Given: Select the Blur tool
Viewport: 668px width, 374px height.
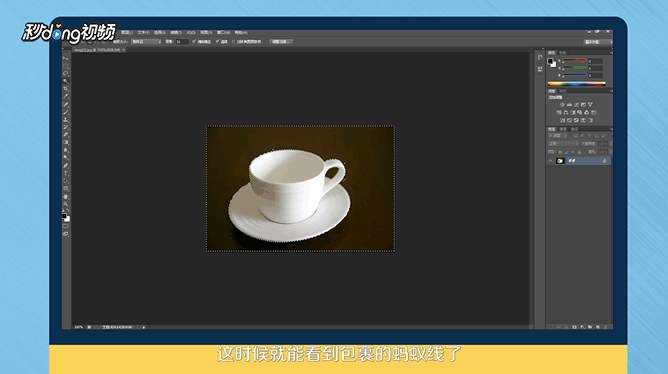Looking at the screenshot, I should [66, 150].
